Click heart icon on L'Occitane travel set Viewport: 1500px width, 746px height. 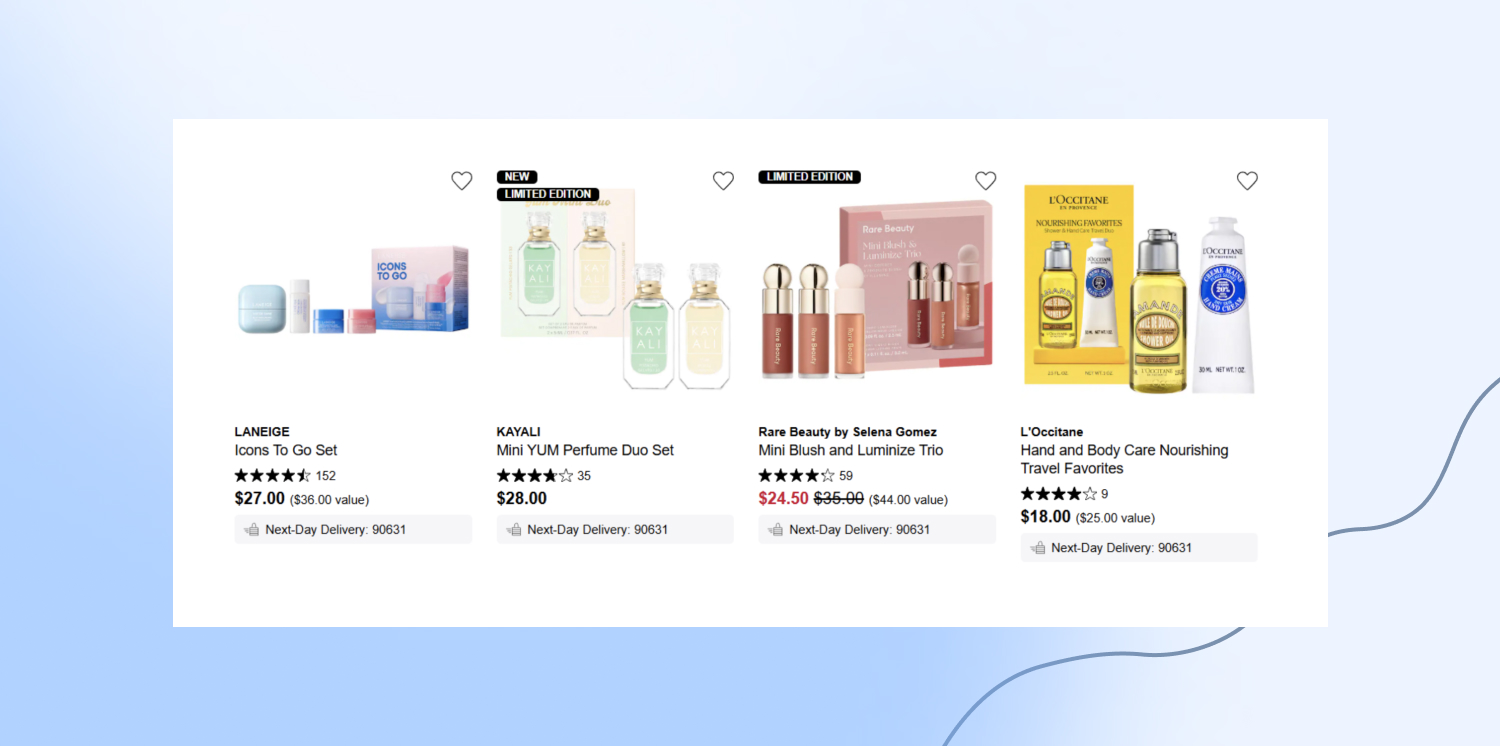(1247, 180)
